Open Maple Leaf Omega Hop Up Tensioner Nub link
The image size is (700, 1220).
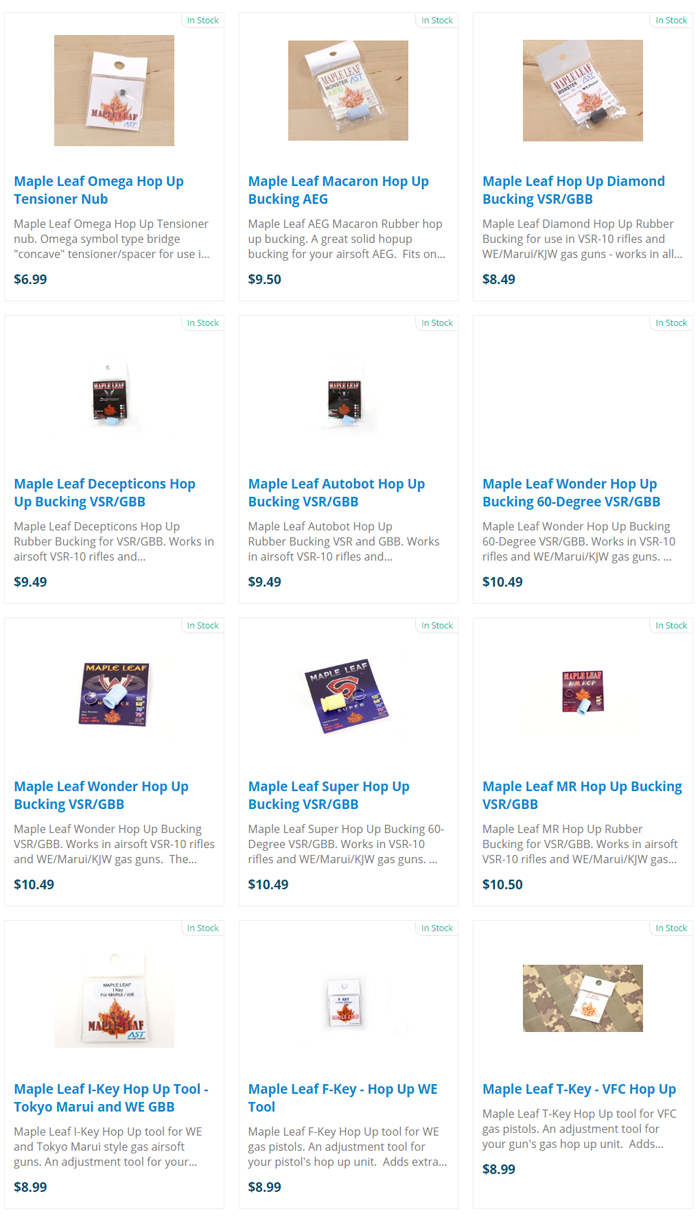click(99, 190)
